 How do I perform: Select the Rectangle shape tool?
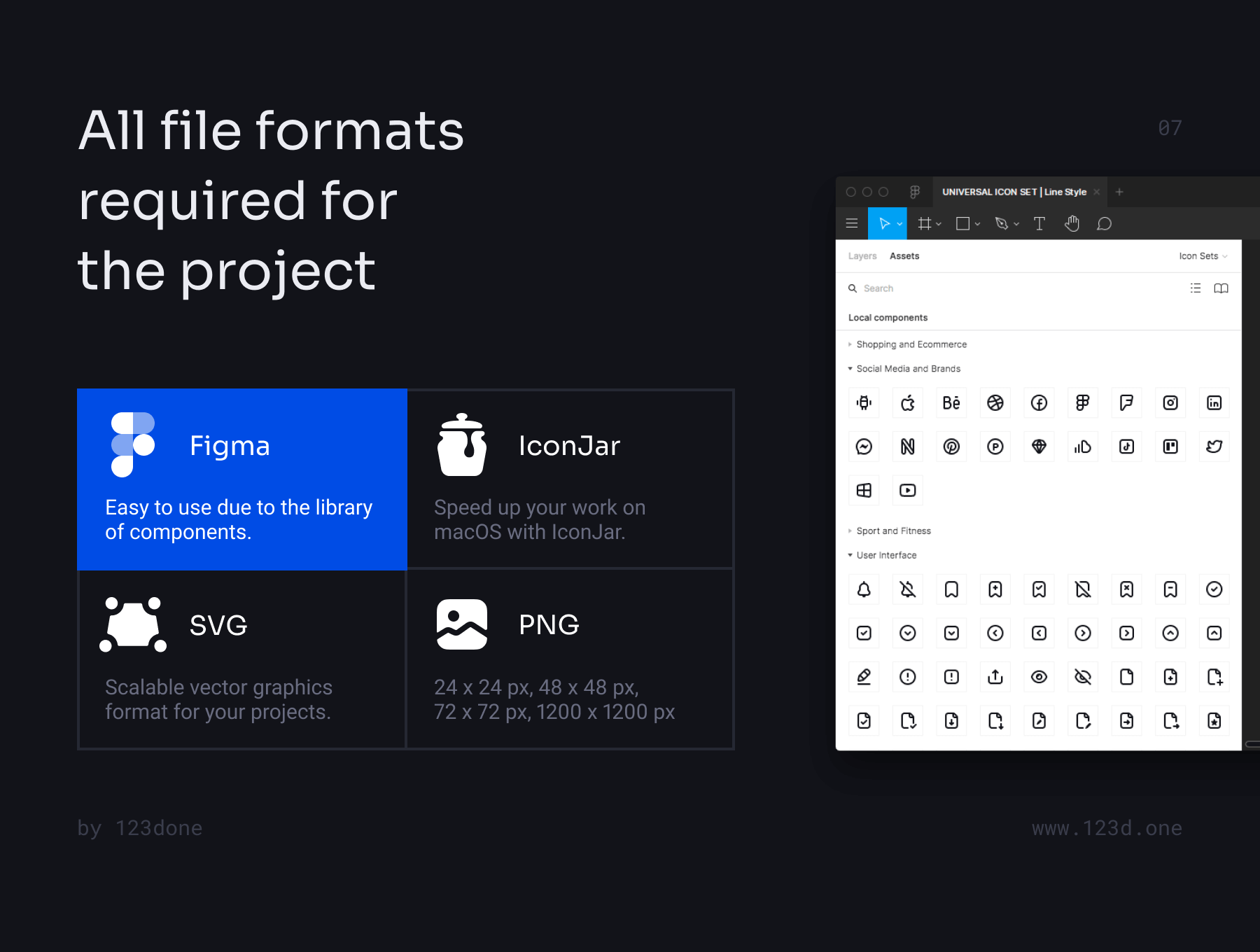[x=963, y=223]
